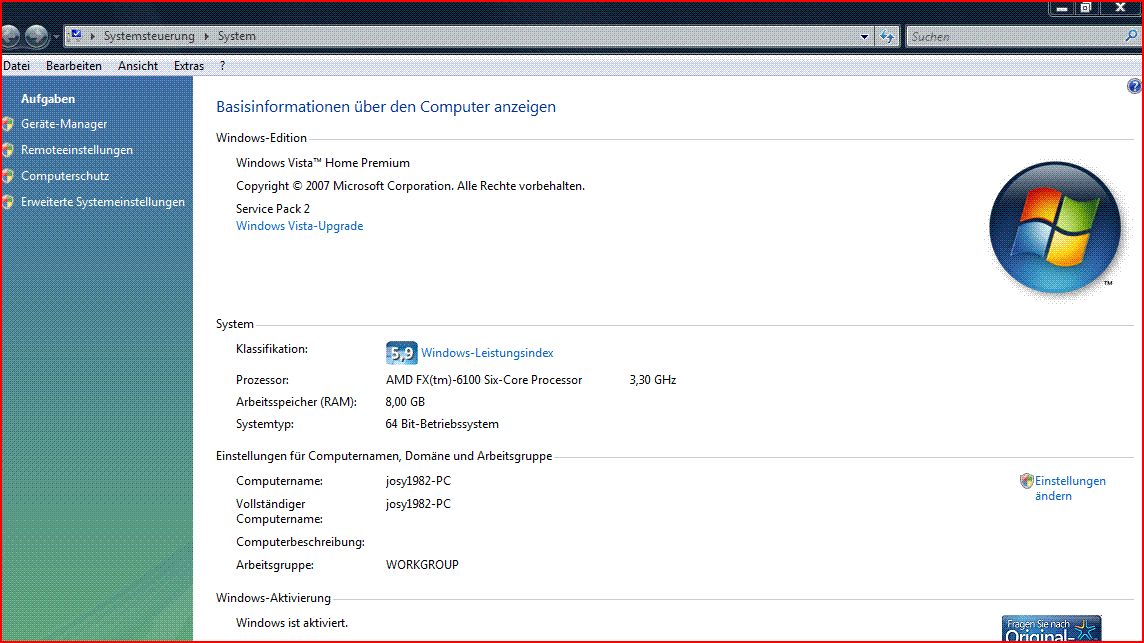
Task: Open the address bar history dropdown arrow
Action: (x=865, y=36)
